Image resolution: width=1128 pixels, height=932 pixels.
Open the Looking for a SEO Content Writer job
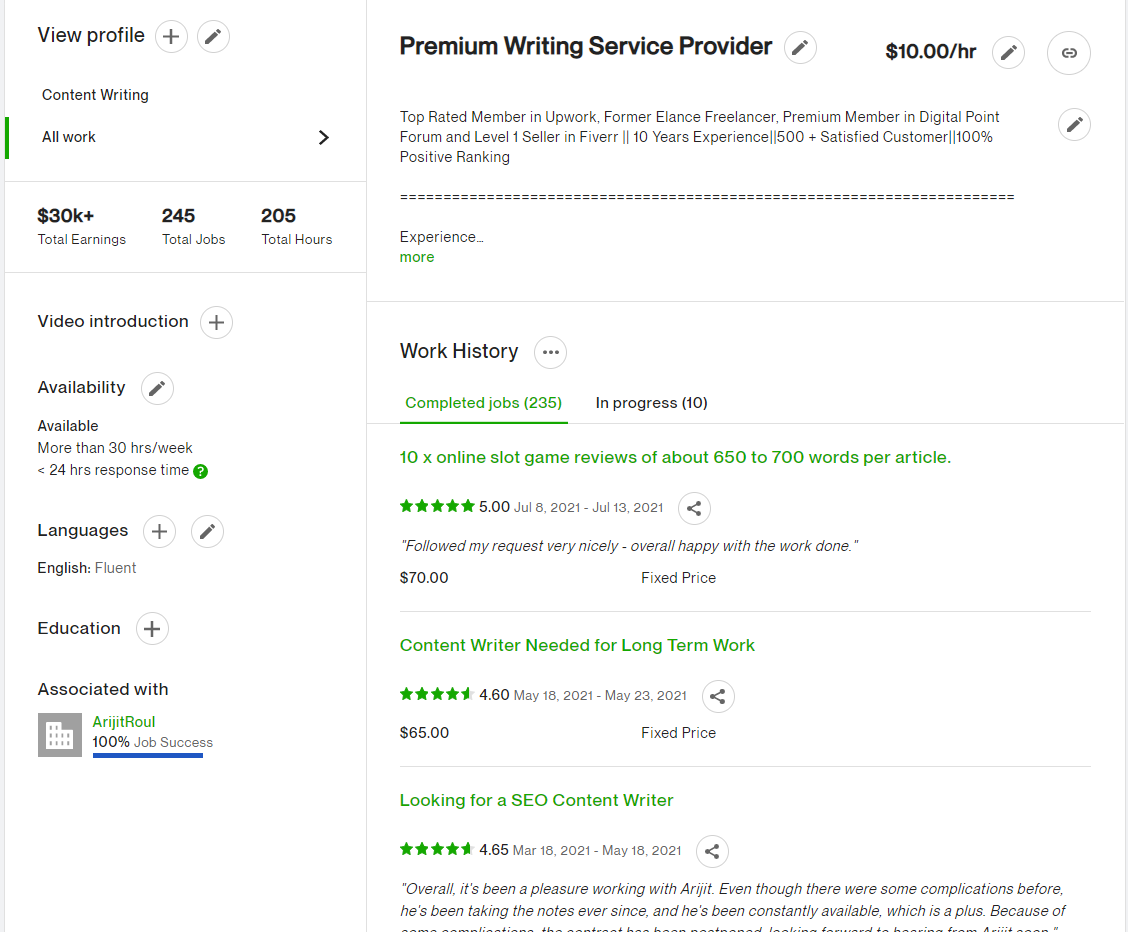[536, 800]
